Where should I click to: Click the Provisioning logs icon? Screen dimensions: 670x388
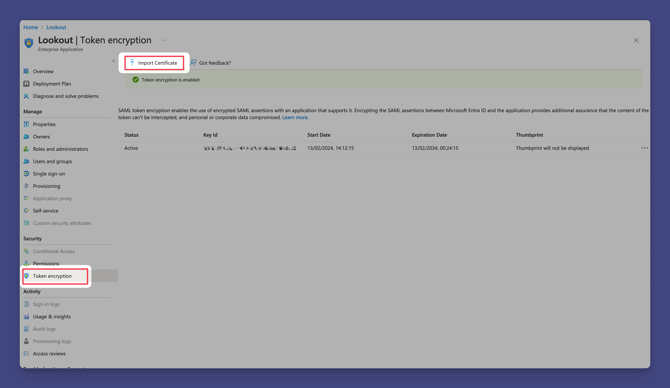26,341
